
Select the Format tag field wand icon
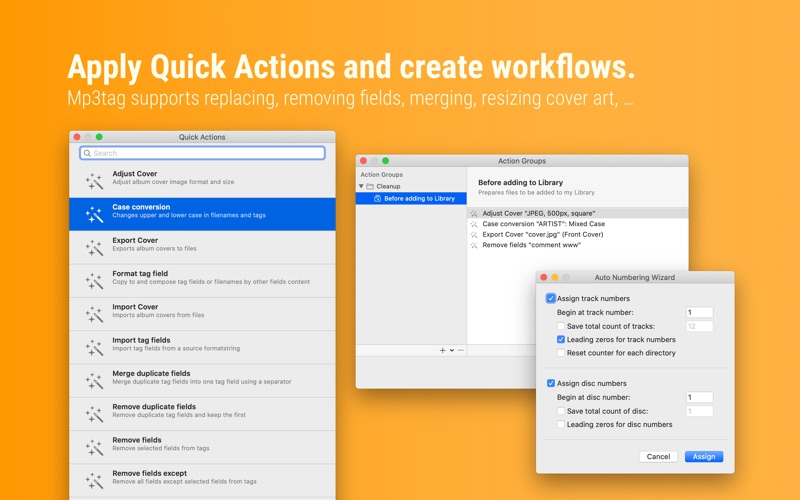tap(94, 281)
